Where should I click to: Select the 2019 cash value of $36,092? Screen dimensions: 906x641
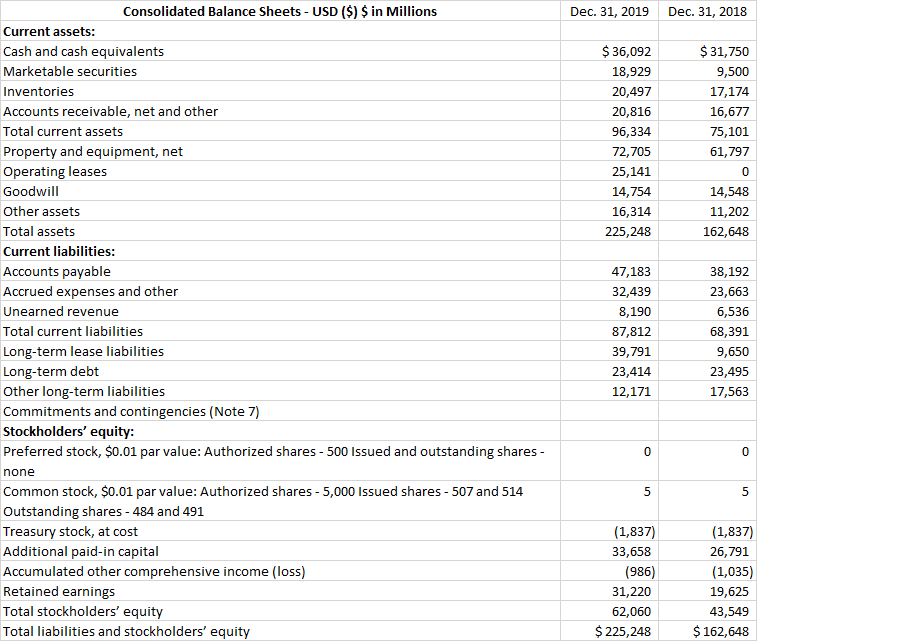coord(625,51)
